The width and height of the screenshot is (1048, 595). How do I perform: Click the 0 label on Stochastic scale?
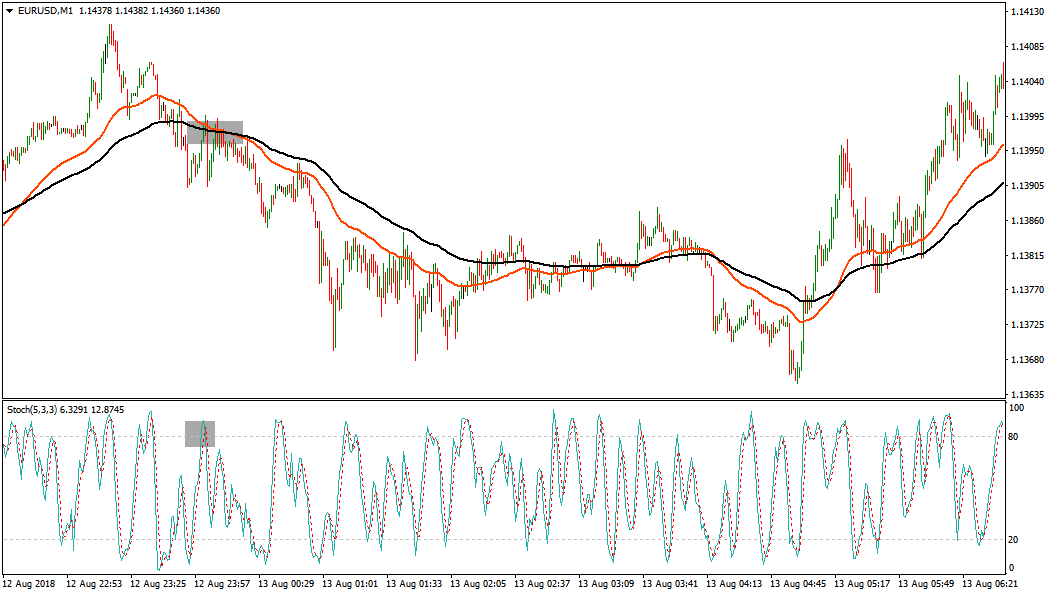[1011, 568]
